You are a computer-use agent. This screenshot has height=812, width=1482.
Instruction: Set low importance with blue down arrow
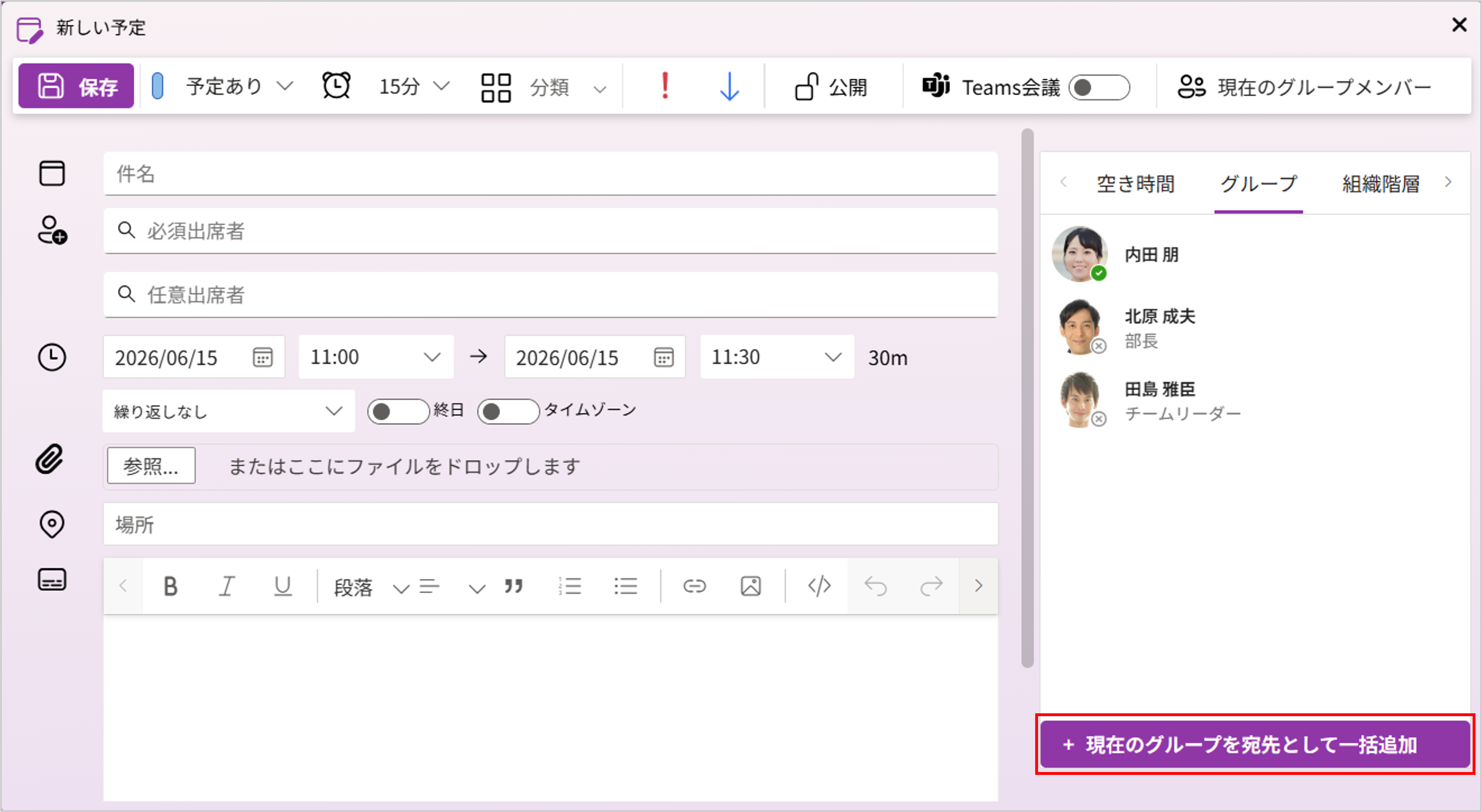click(x=730, y=87)
